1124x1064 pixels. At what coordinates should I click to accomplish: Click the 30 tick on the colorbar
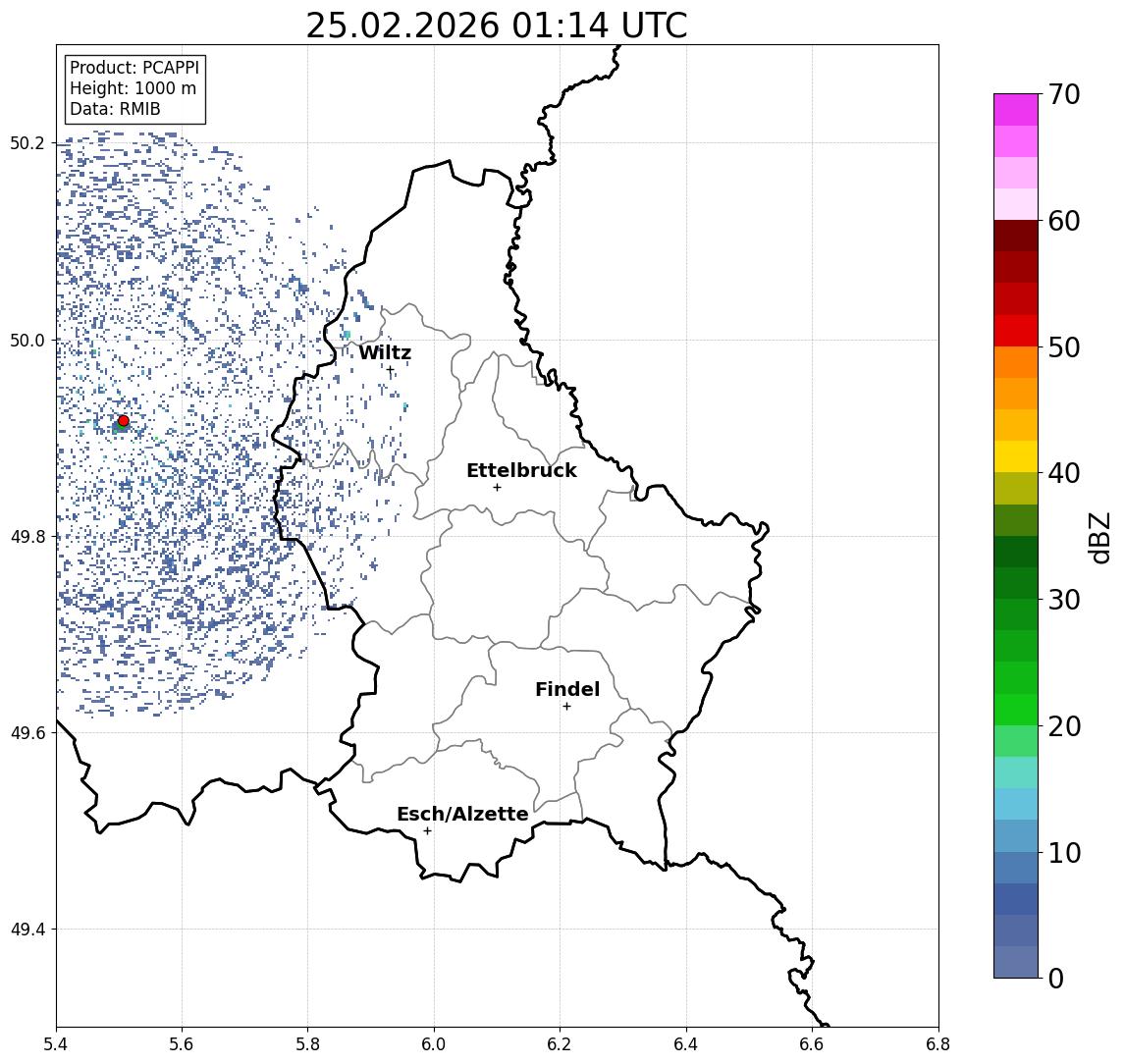click(x=1064, y=600)
